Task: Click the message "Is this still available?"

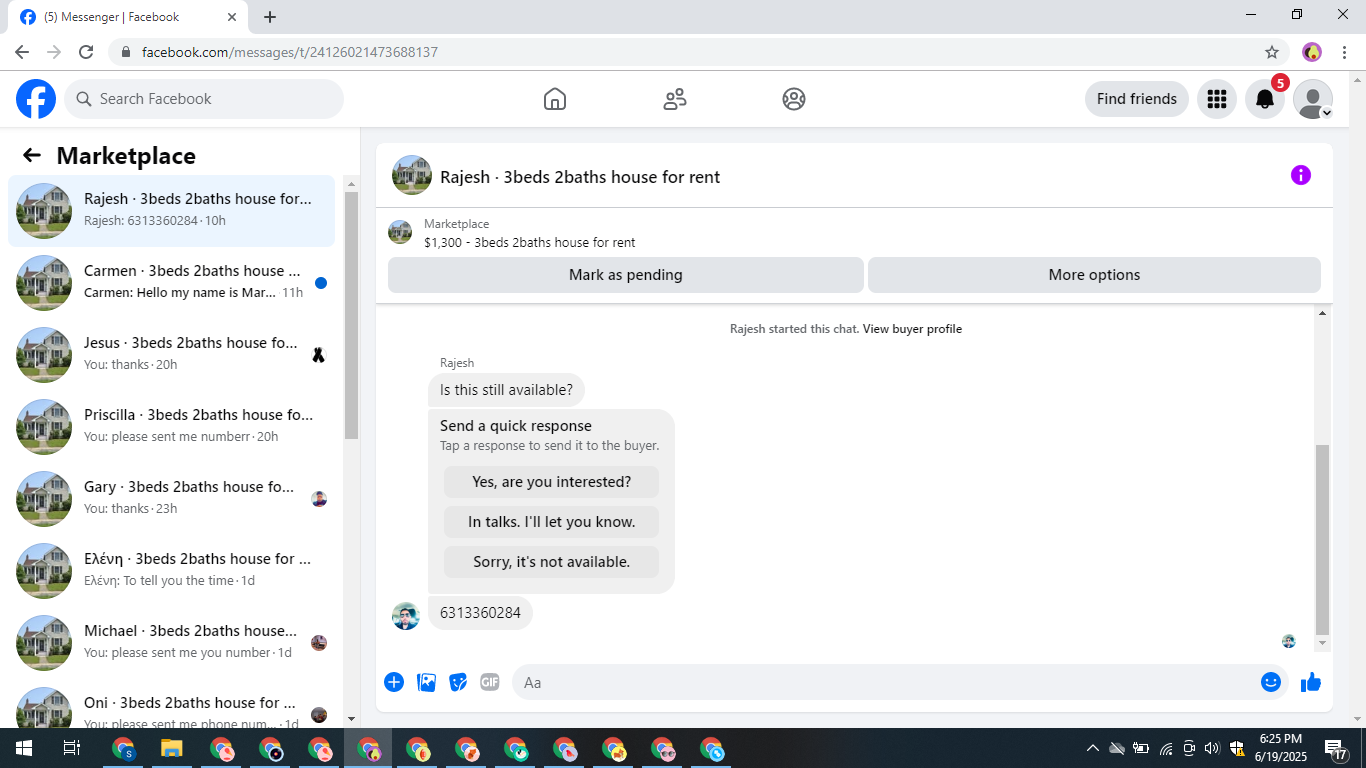Action: pyautogui.click(x=506, y=390)
